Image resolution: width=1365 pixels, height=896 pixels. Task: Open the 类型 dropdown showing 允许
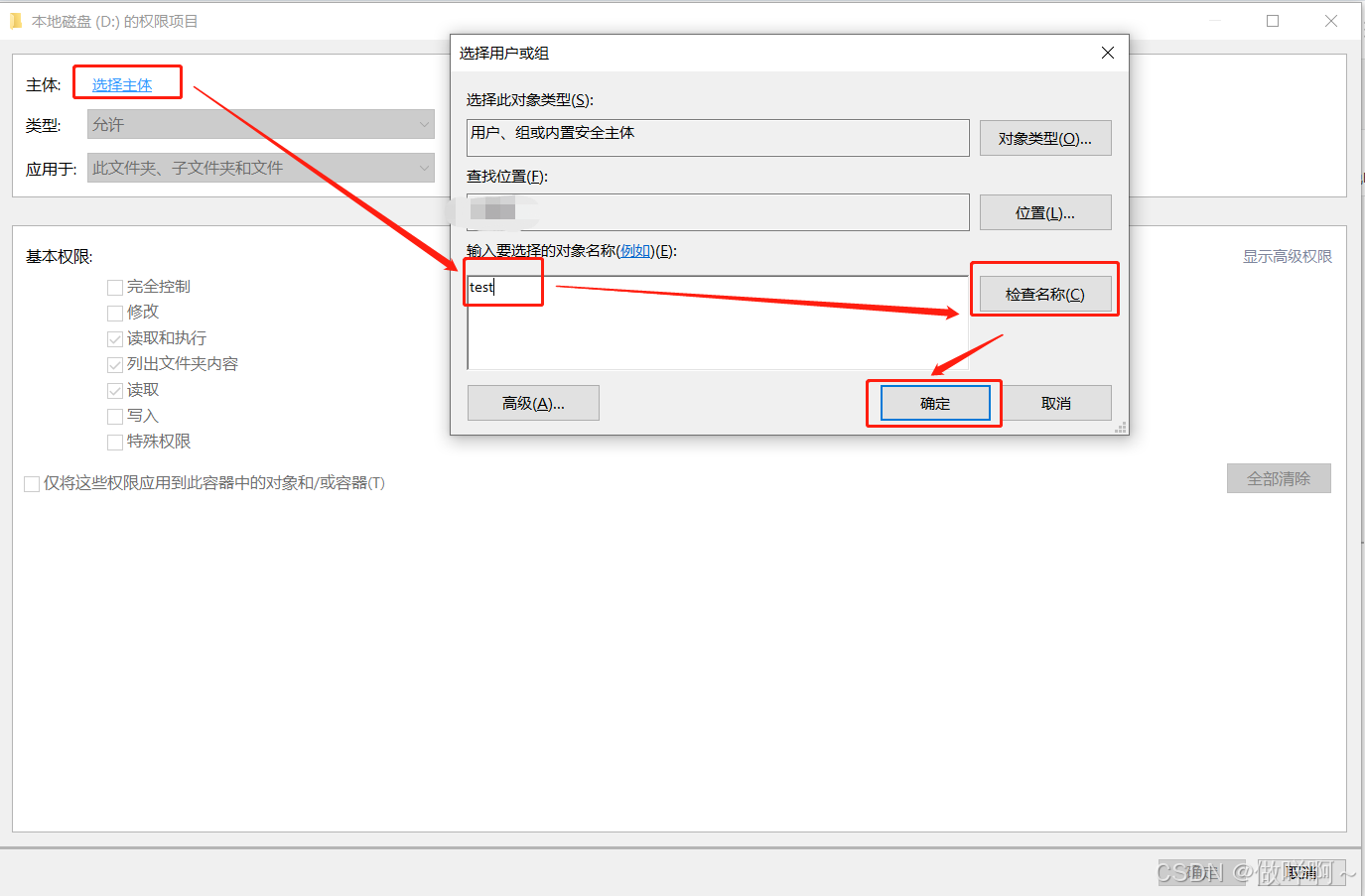point(261,124)
